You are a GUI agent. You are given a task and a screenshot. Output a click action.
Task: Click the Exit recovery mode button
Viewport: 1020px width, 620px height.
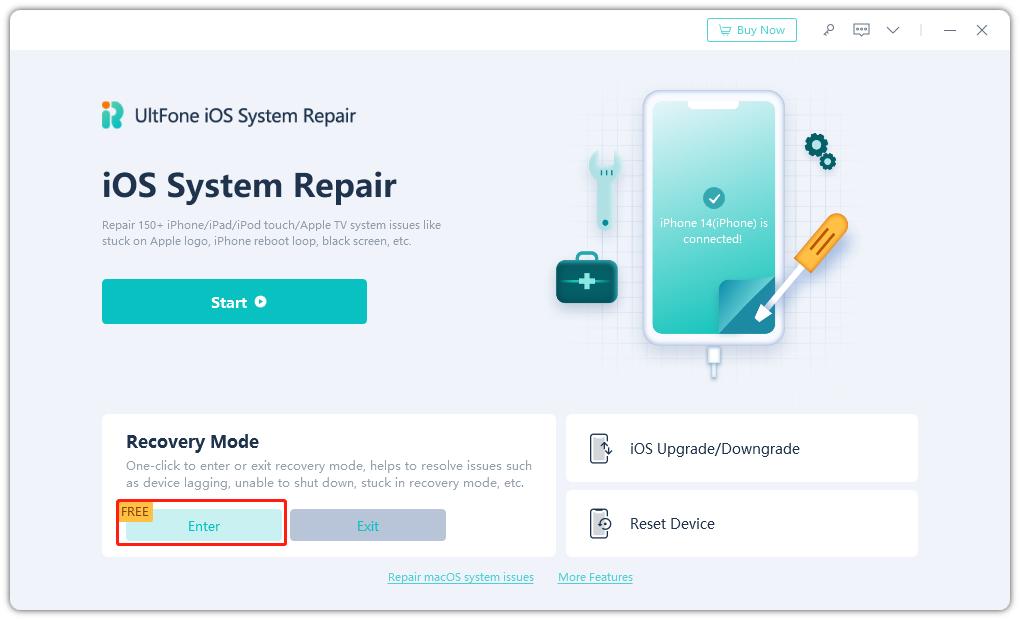tap(369, 525)
